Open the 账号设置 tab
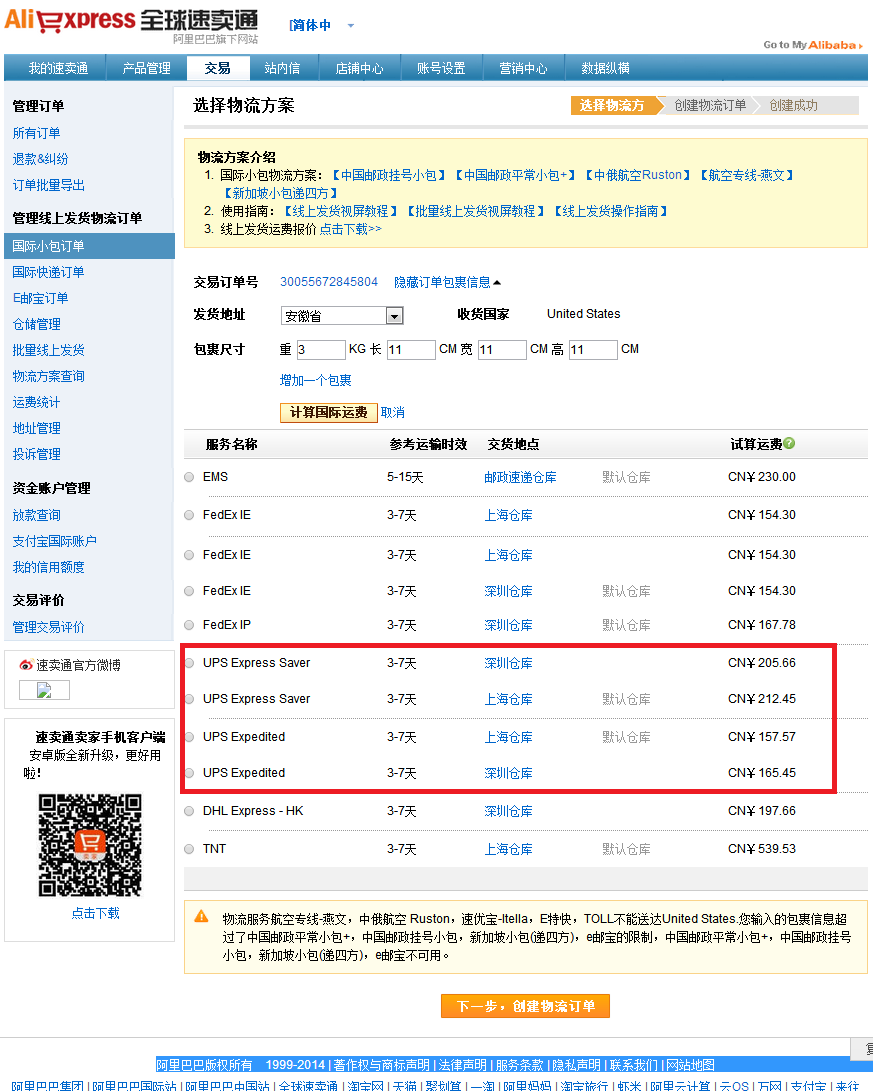 (x=441, y=68)
